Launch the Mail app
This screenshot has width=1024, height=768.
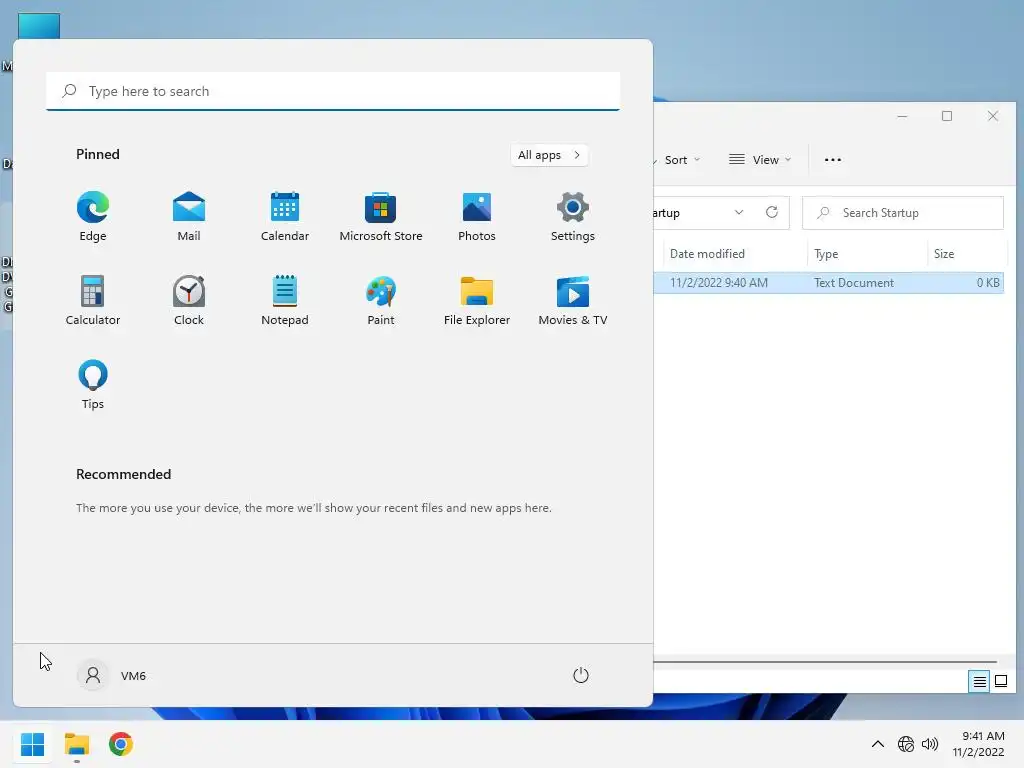[x=189, y=217]
